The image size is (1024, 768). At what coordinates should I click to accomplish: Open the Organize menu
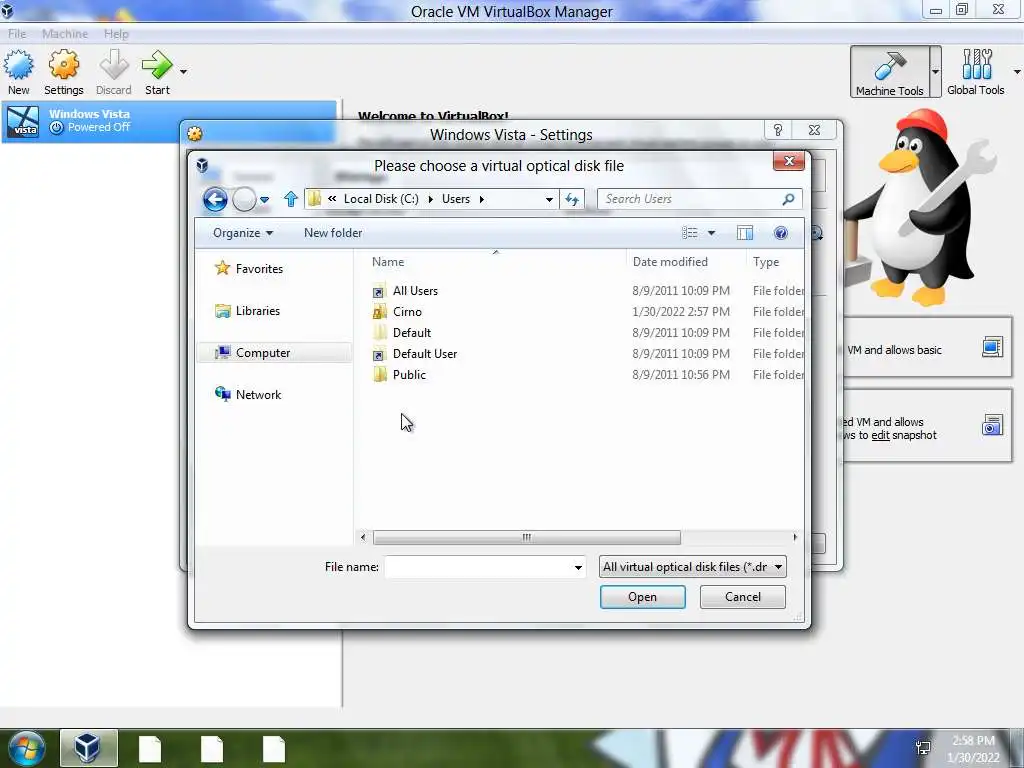(x=242, y=232)
